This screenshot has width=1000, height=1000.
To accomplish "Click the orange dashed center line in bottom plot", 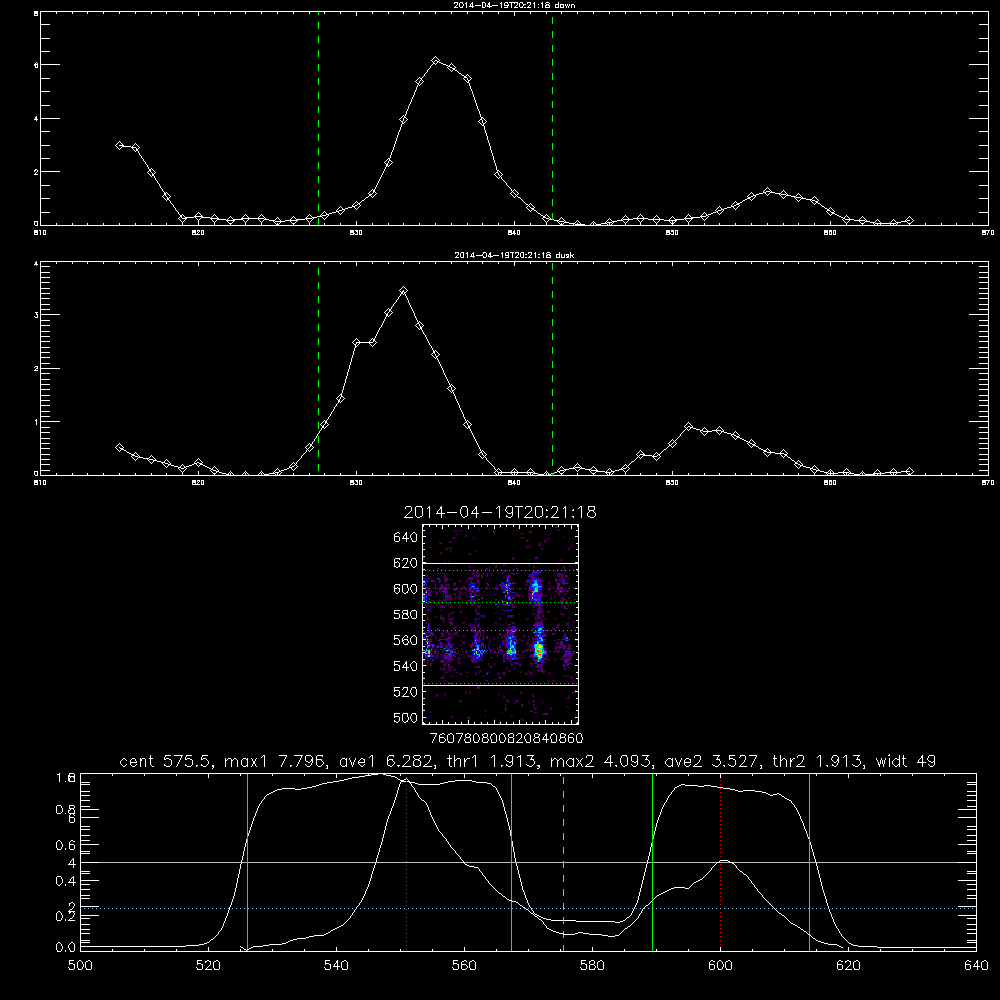I will 563,861.
